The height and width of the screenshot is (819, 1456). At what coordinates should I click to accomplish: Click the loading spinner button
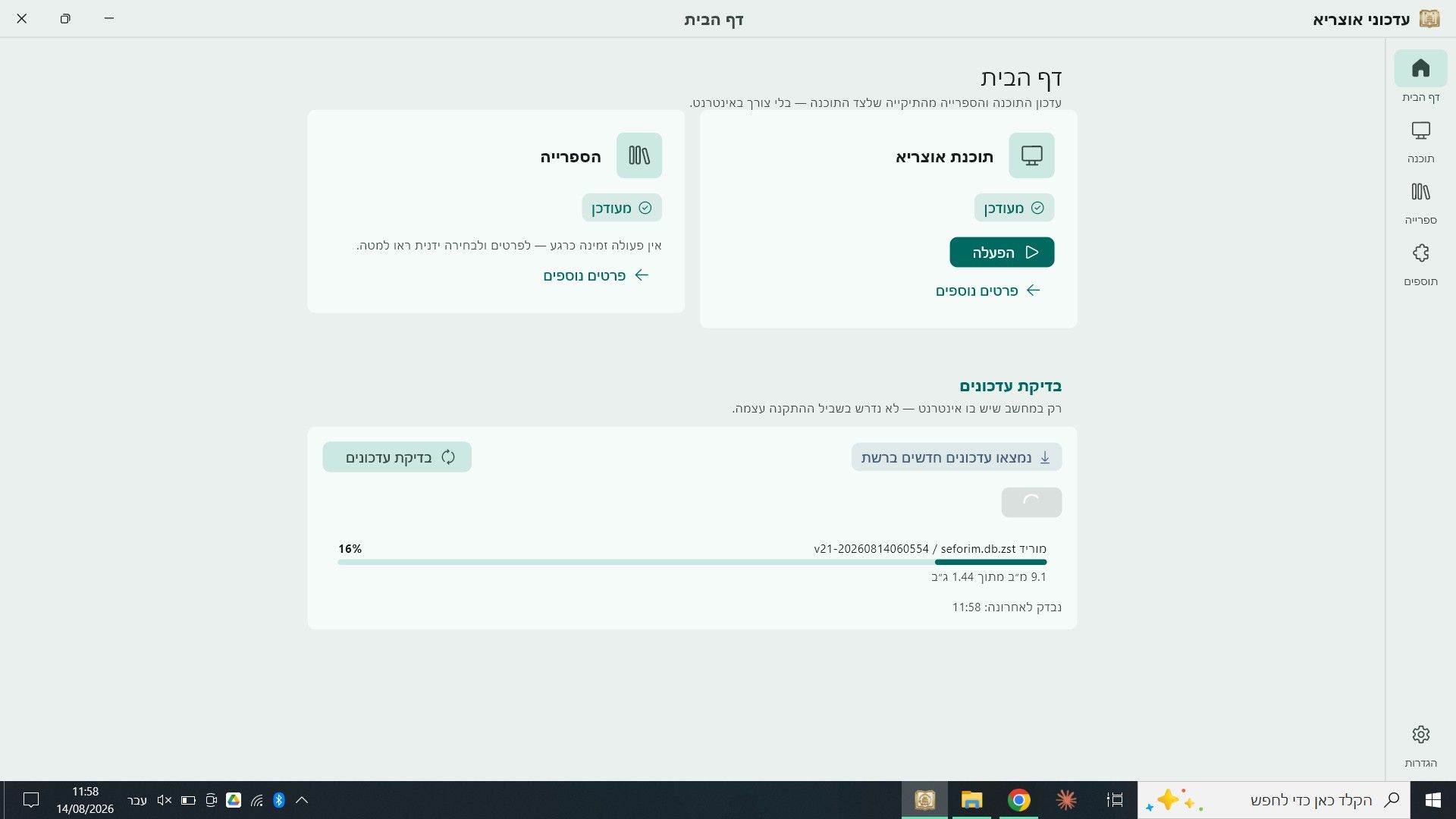pyautogui.click(x=1031, y=502)
